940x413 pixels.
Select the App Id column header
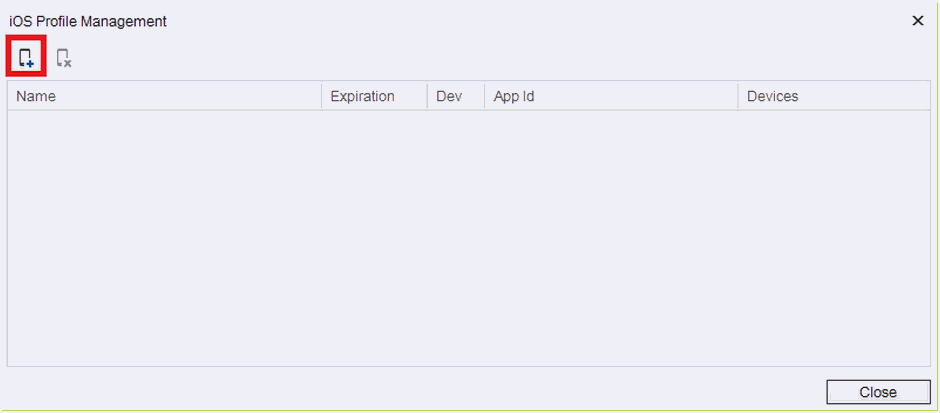(610, 96)
